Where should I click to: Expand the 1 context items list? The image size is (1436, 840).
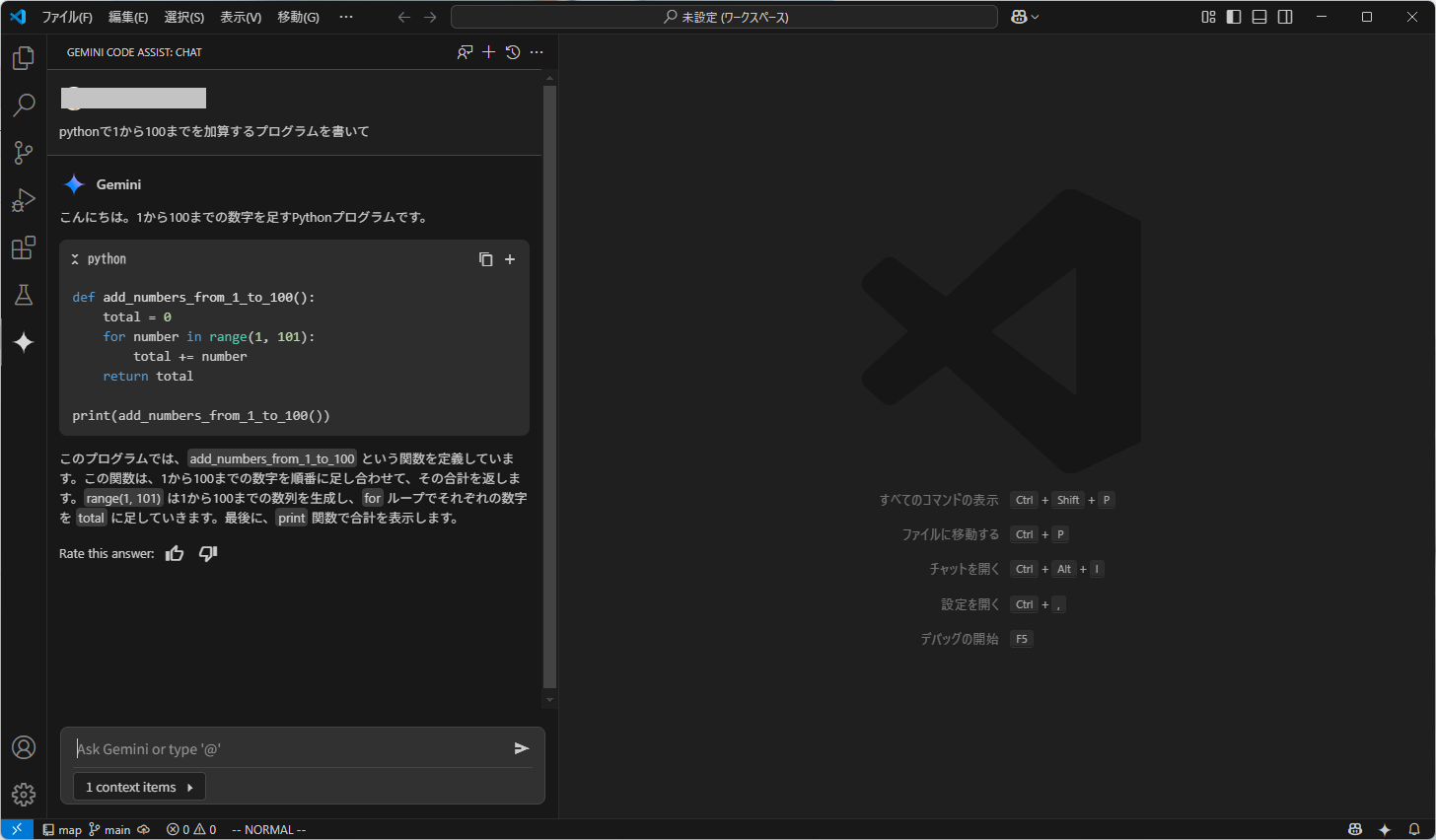click(138, 786)
